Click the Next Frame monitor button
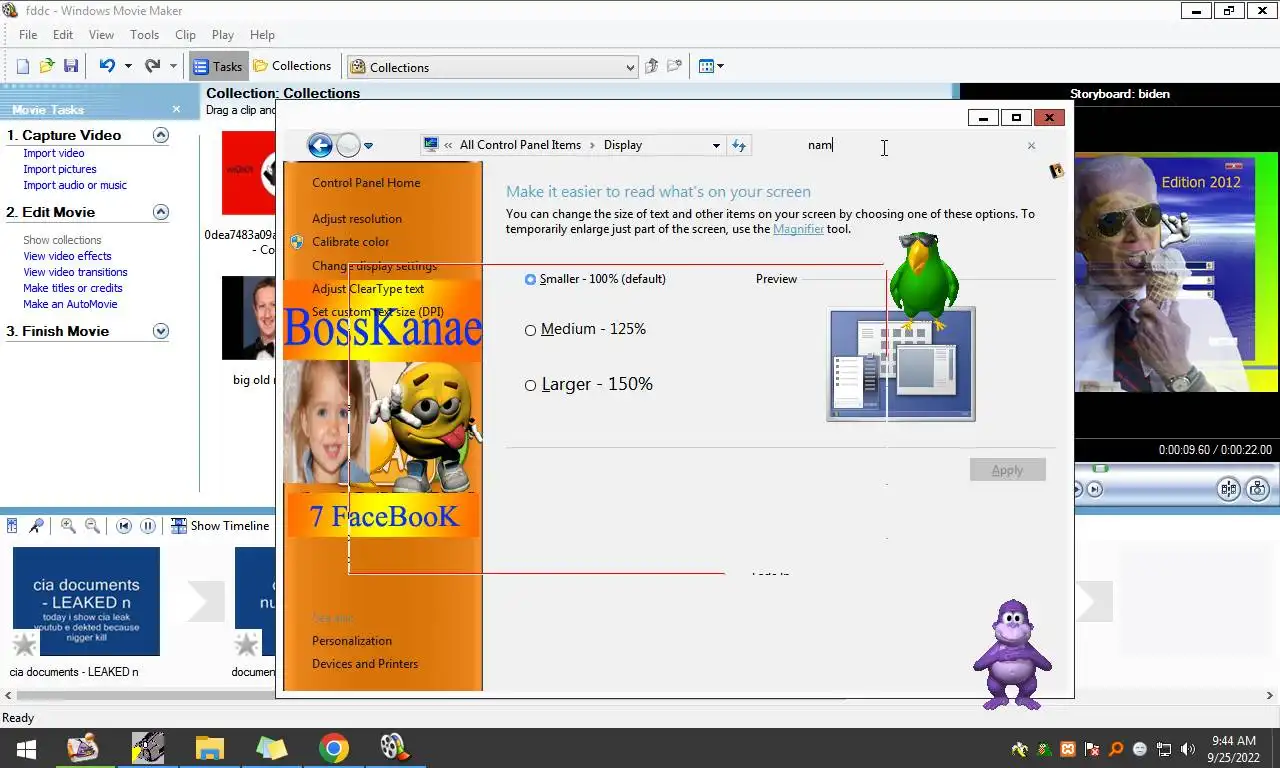This screenshot has height=768, width=1280. (x=1095, y=489)
